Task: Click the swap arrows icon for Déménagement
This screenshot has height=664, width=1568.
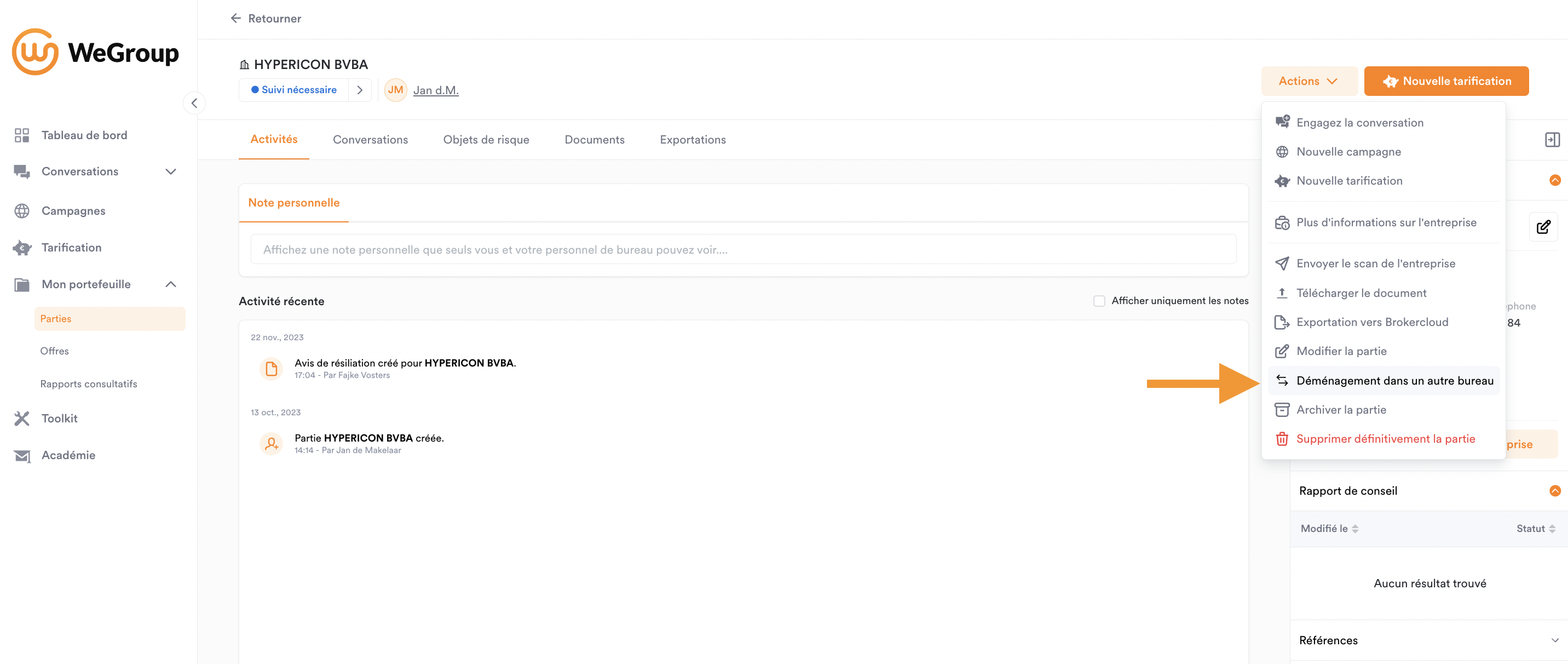Action: [1282, 381]
